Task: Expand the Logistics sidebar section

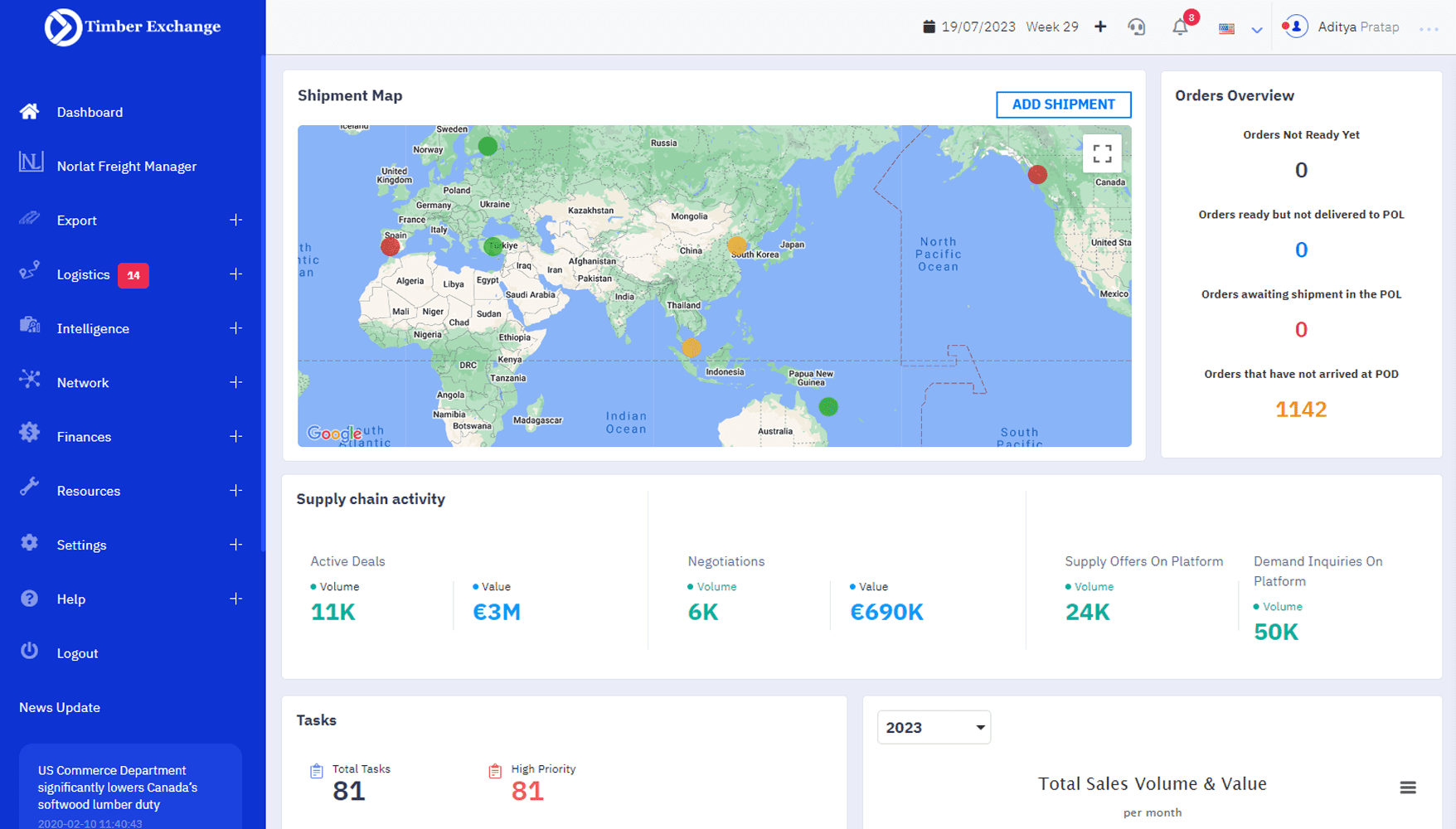Action: [235, 274]
